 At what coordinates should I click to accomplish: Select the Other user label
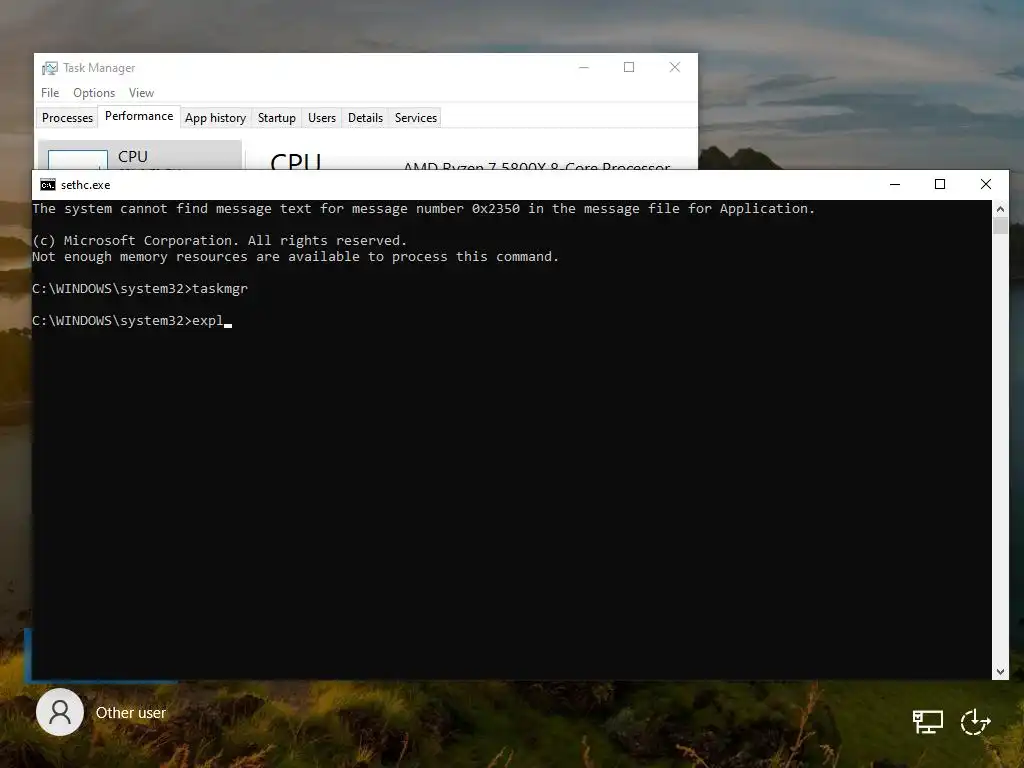click(x=131, y=712)
